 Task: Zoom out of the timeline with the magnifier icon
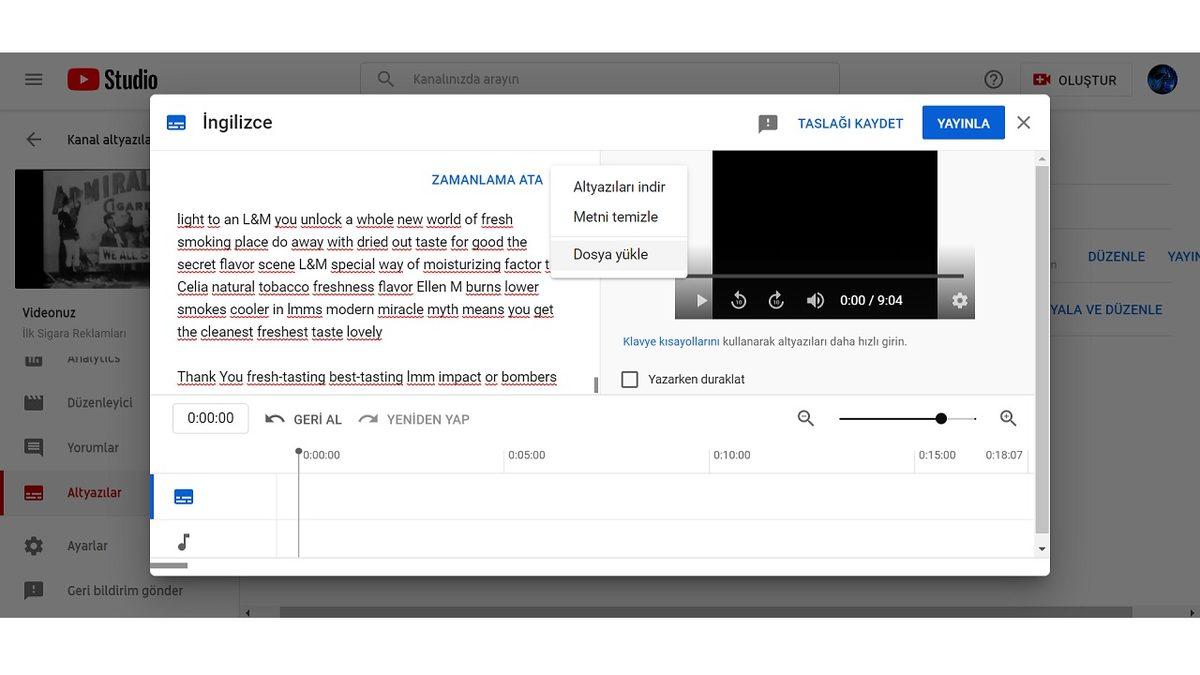tap(806, 418)
